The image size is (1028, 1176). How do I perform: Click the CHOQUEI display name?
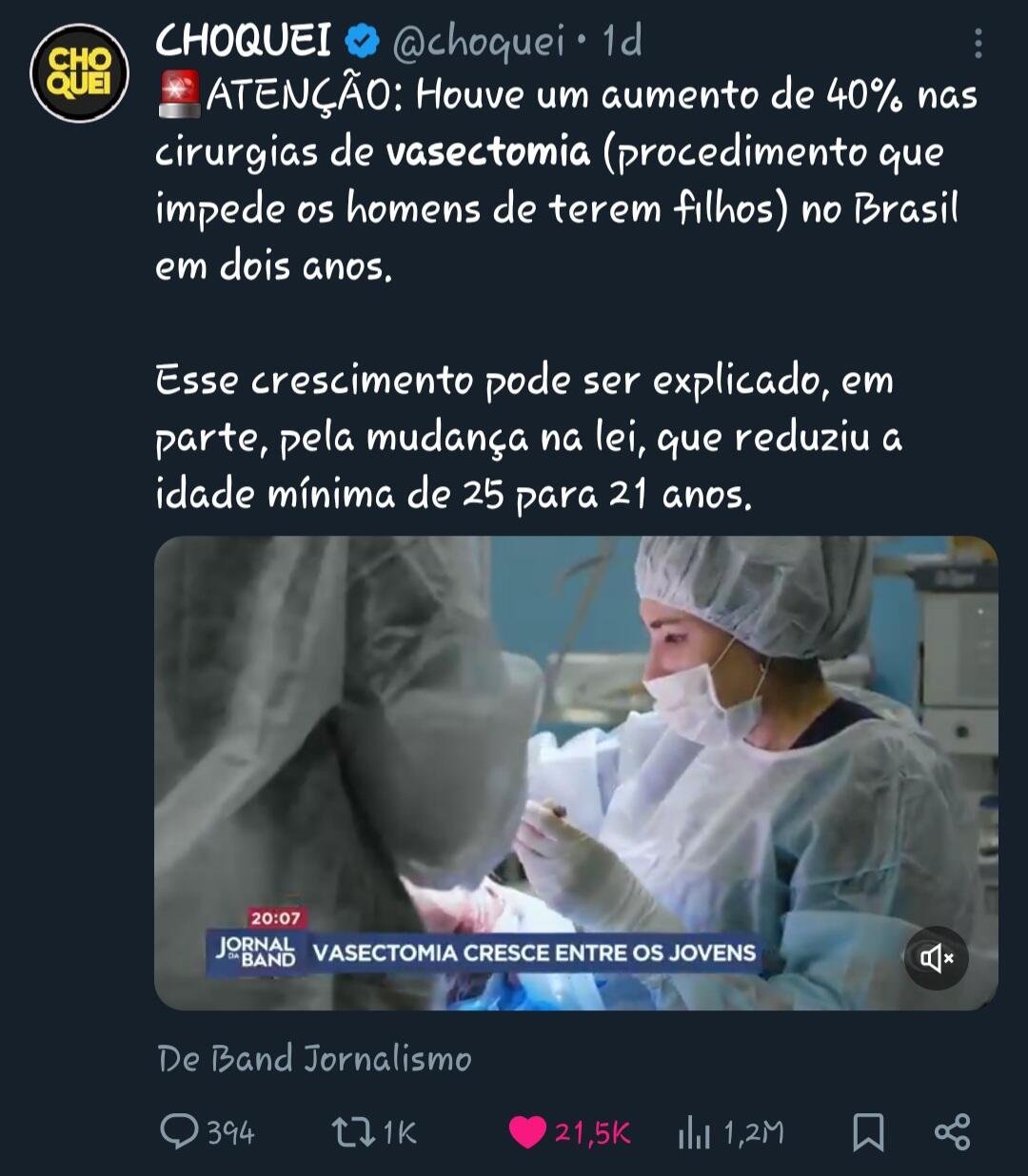[x=243, y=41]
